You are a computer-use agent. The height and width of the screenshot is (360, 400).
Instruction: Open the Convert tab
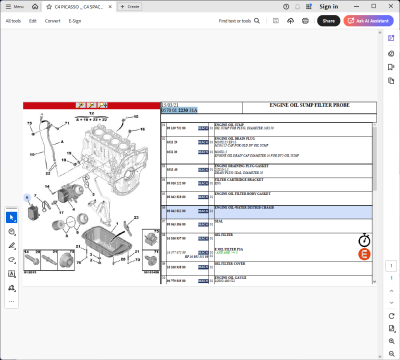[53, 21]
